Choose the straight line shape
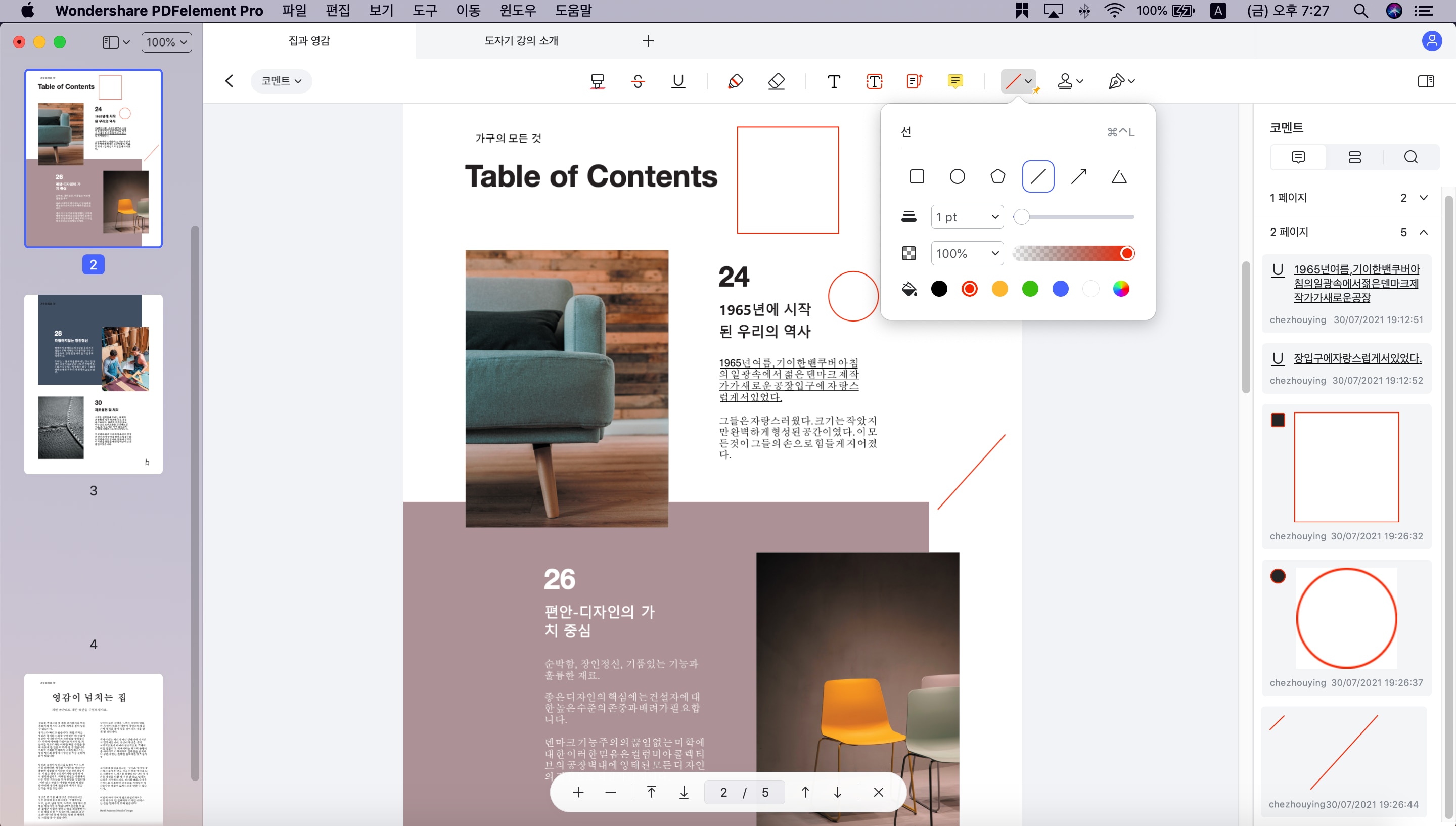 click(x=1038, y=176)
